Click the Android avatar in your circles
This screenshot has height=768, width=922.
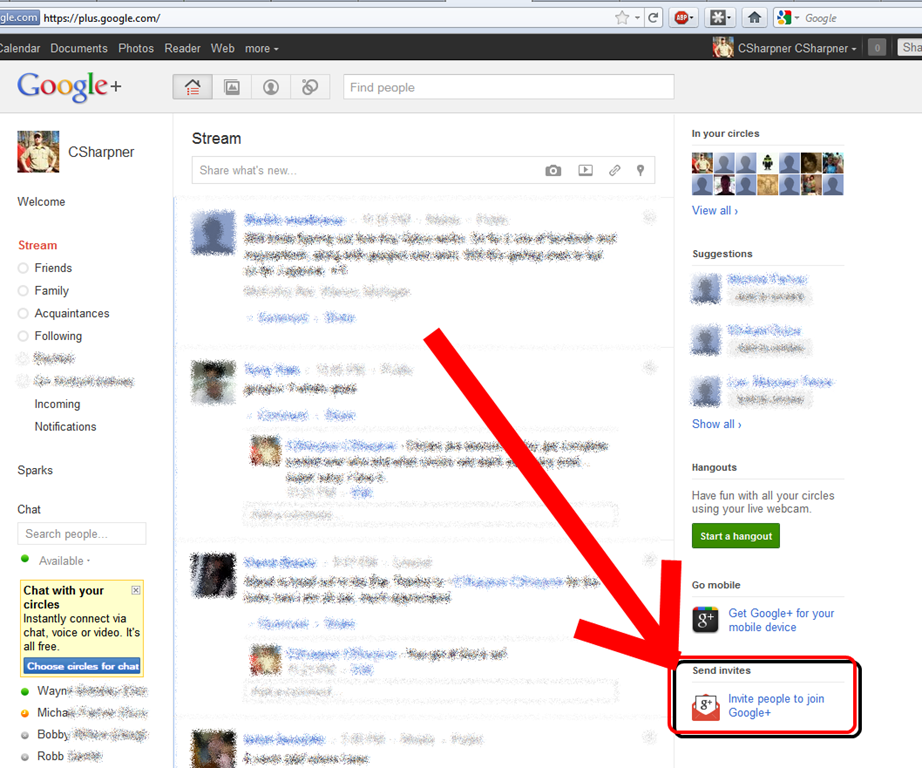767,163
